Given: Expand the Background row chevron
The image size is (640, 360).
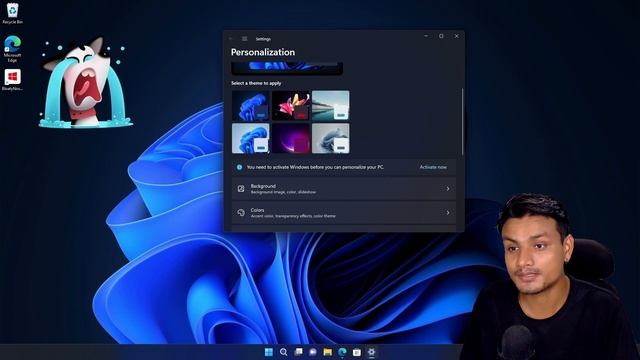Looking at the screenshot, I should click(x=448, y=189).
